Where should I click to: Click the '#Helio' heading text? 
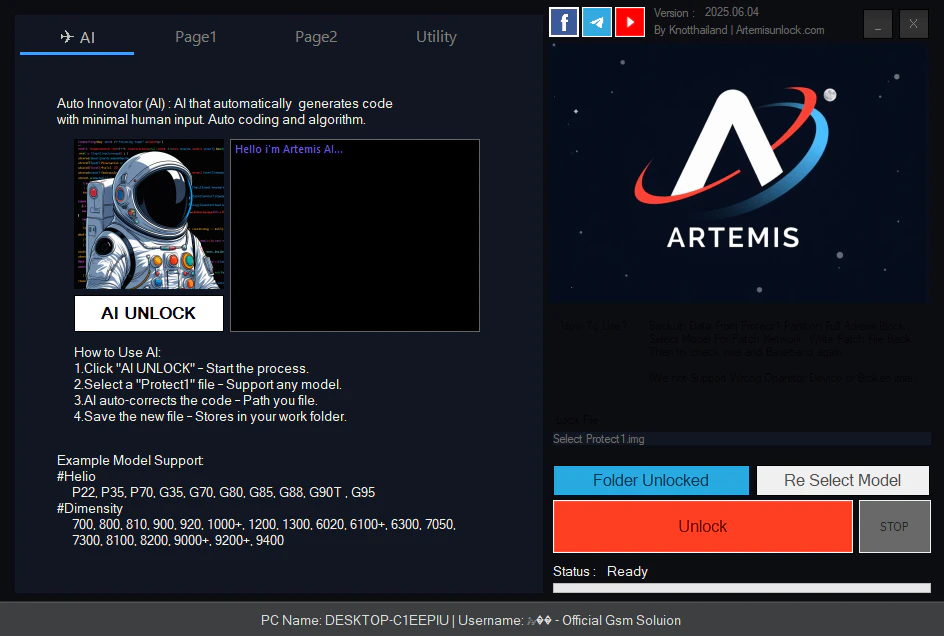[x=76, y=476]
